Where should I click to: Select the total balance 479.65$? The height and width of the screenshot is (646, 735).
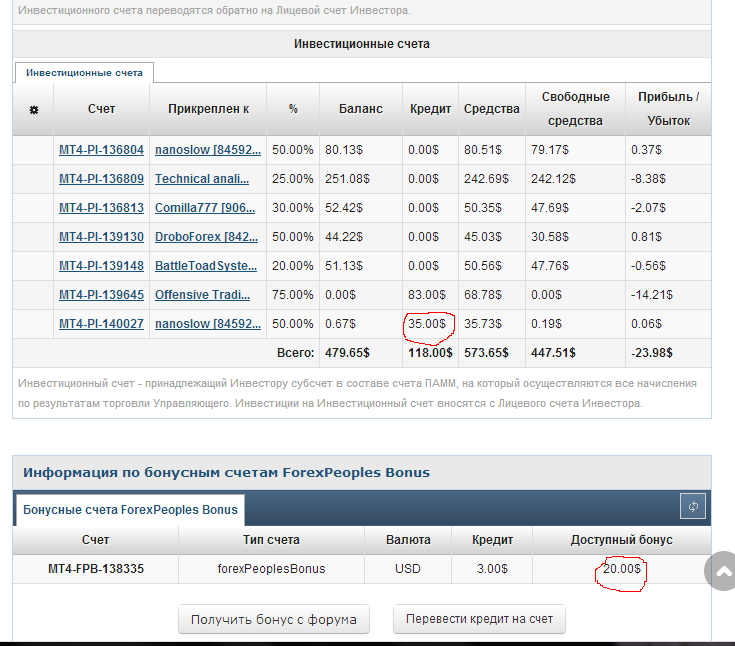click(347, 353)
